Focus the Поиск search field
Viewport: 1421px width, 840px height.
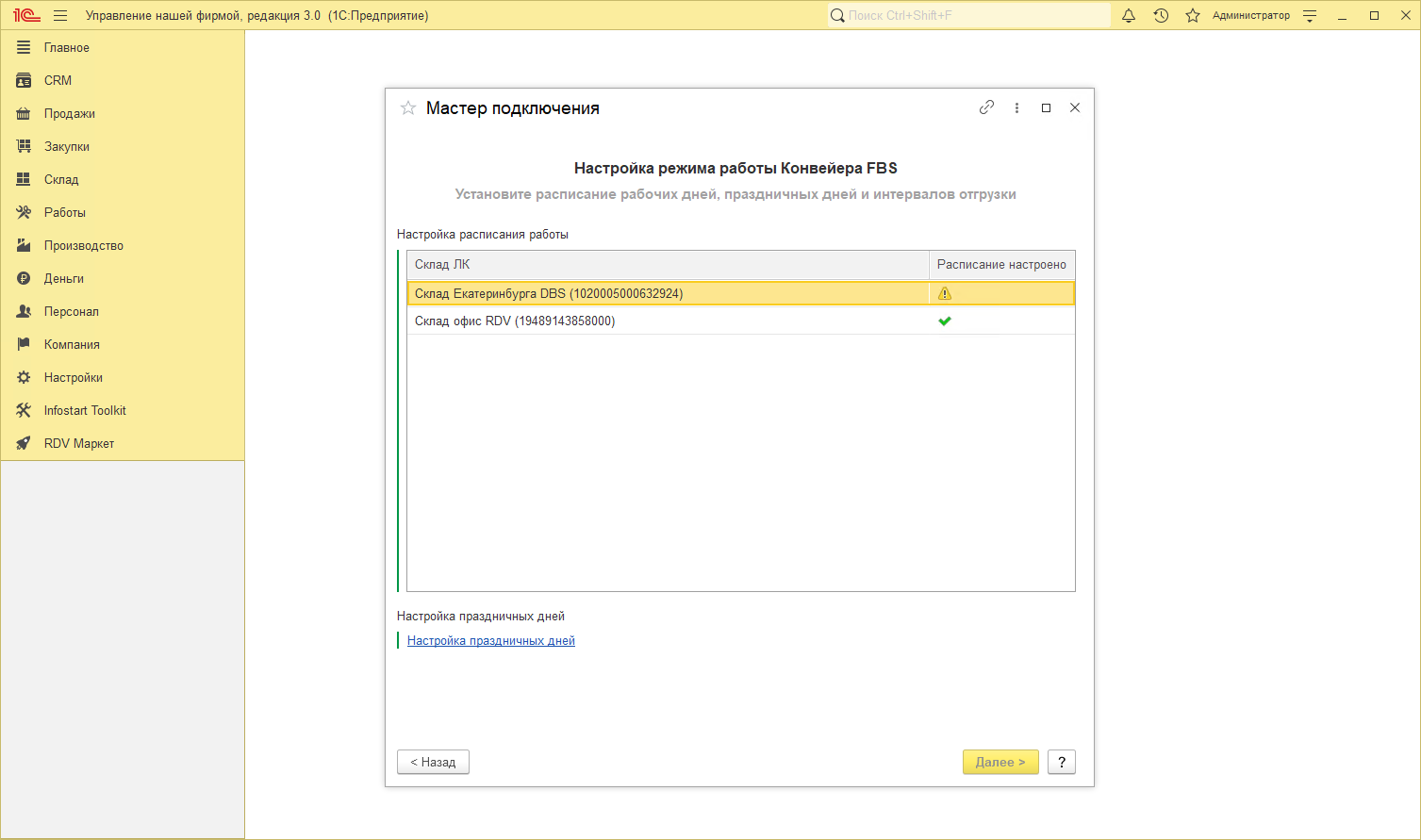[x=969, y=15]
